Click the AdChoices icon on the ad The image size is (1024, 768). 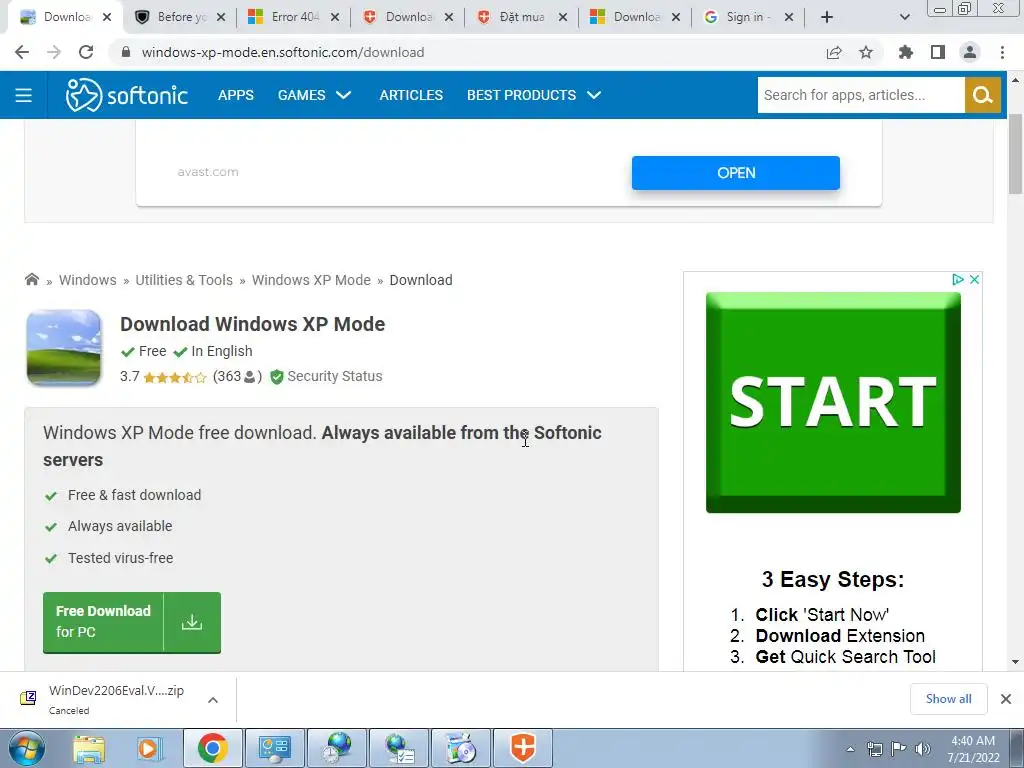click(x=957, y=280)
